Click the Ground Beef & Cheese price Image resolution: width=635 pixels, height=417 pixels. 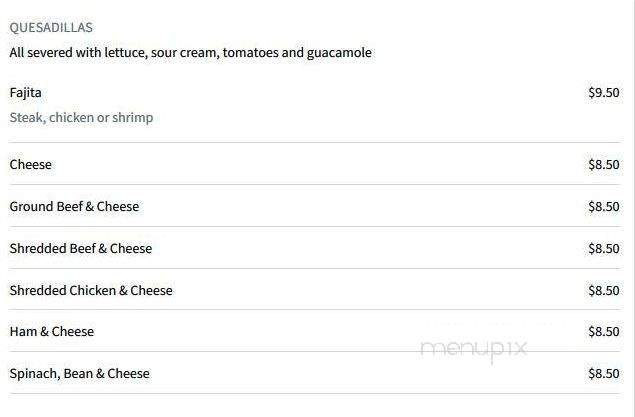604,207
